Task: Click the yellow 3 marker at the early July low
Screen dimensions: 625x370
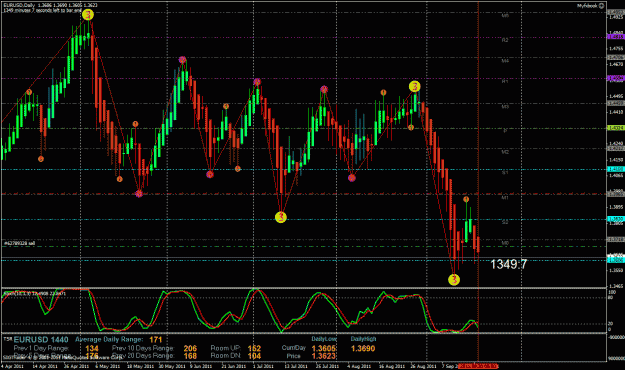Action: coord(281,217)
